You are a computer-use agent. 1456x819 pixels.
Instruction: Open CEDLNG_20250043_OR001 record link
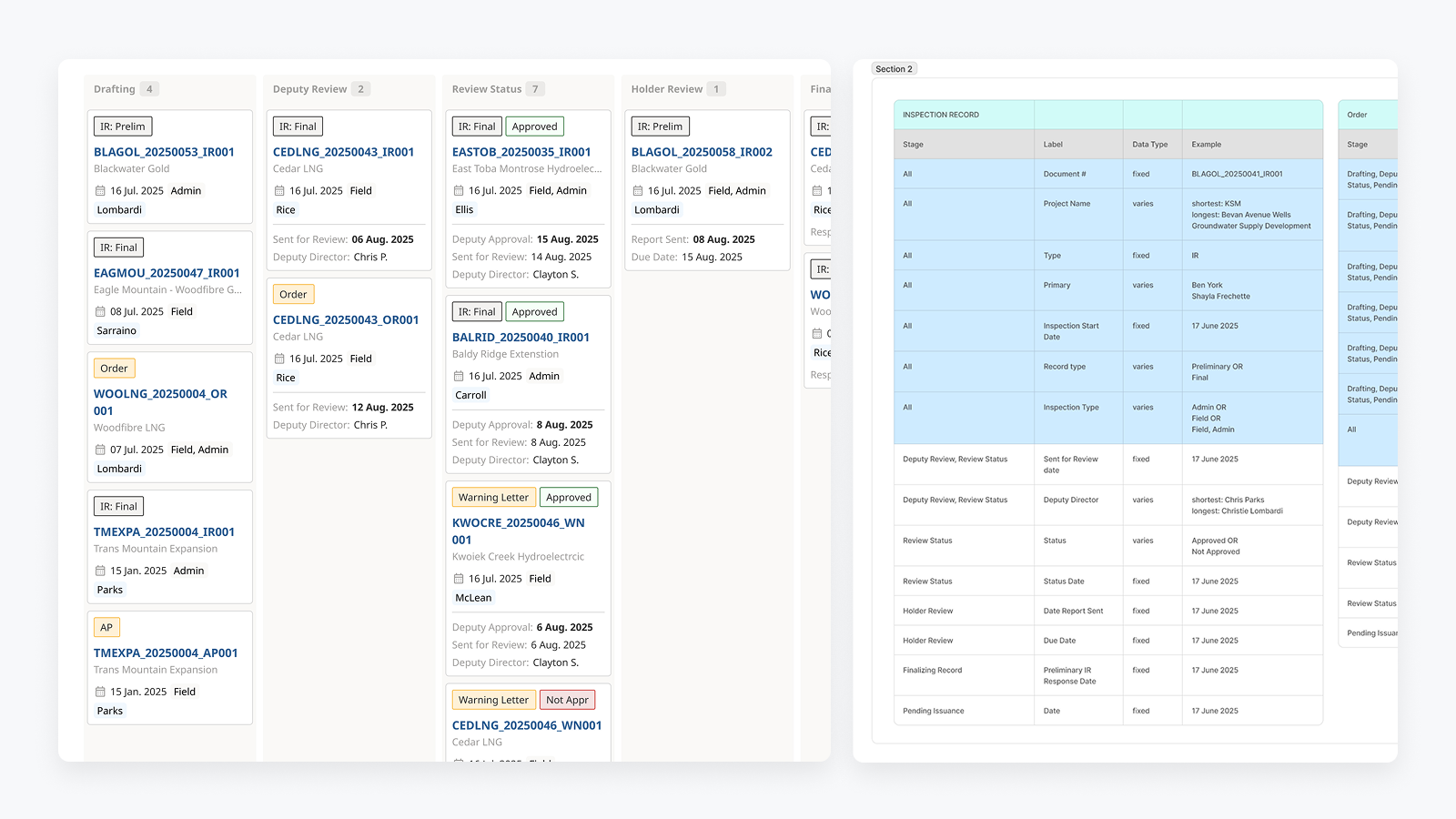tap(346, 320)
